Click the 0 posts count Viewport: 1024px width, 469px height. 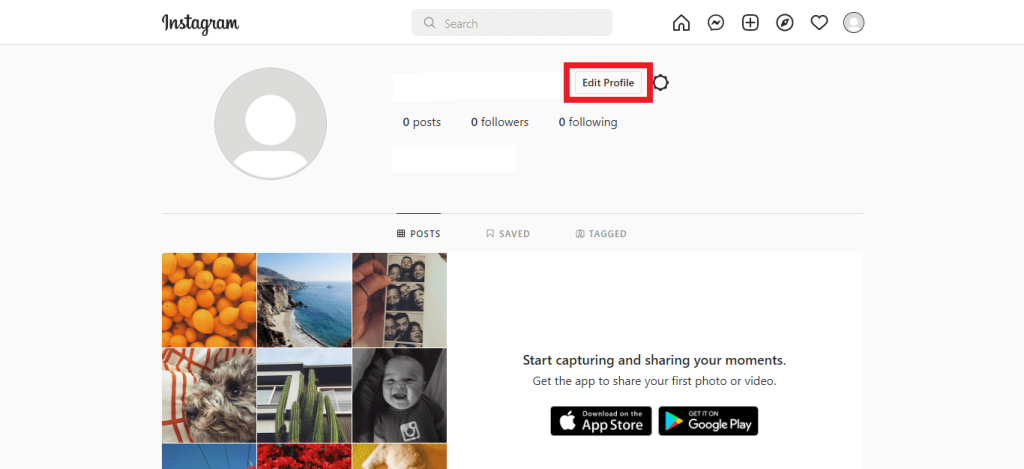coord(422,122)
